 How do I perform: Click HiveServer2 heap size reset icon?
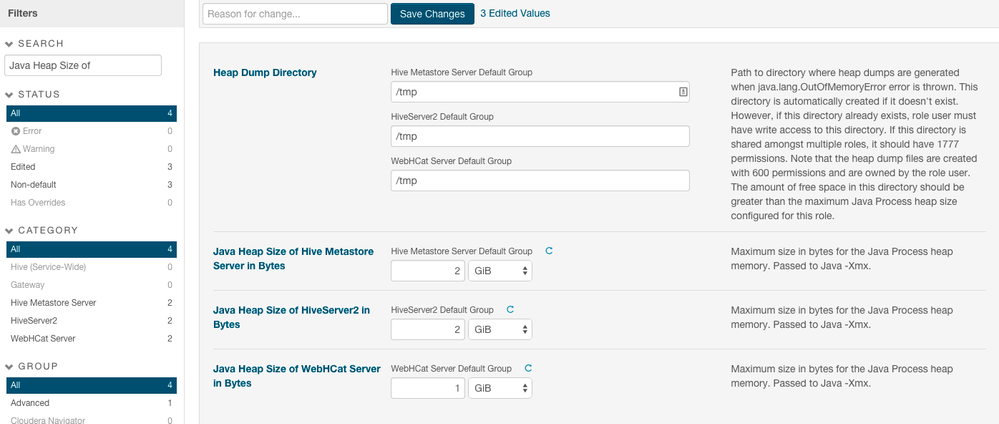(510, 310)
